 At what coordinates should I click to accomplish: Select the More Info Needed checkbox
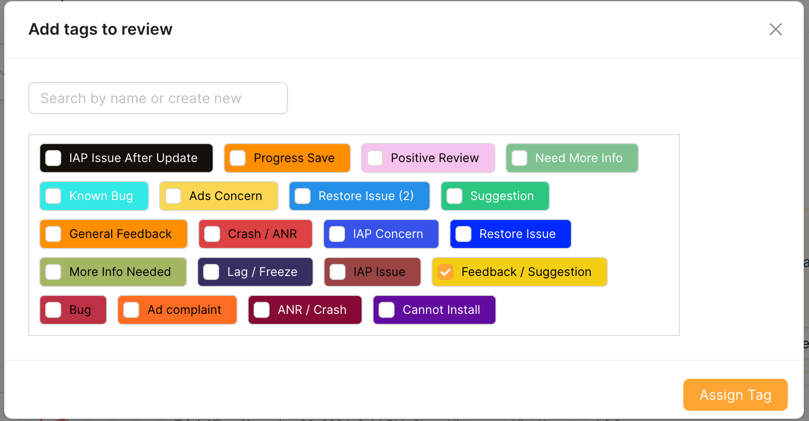[54, 272]
